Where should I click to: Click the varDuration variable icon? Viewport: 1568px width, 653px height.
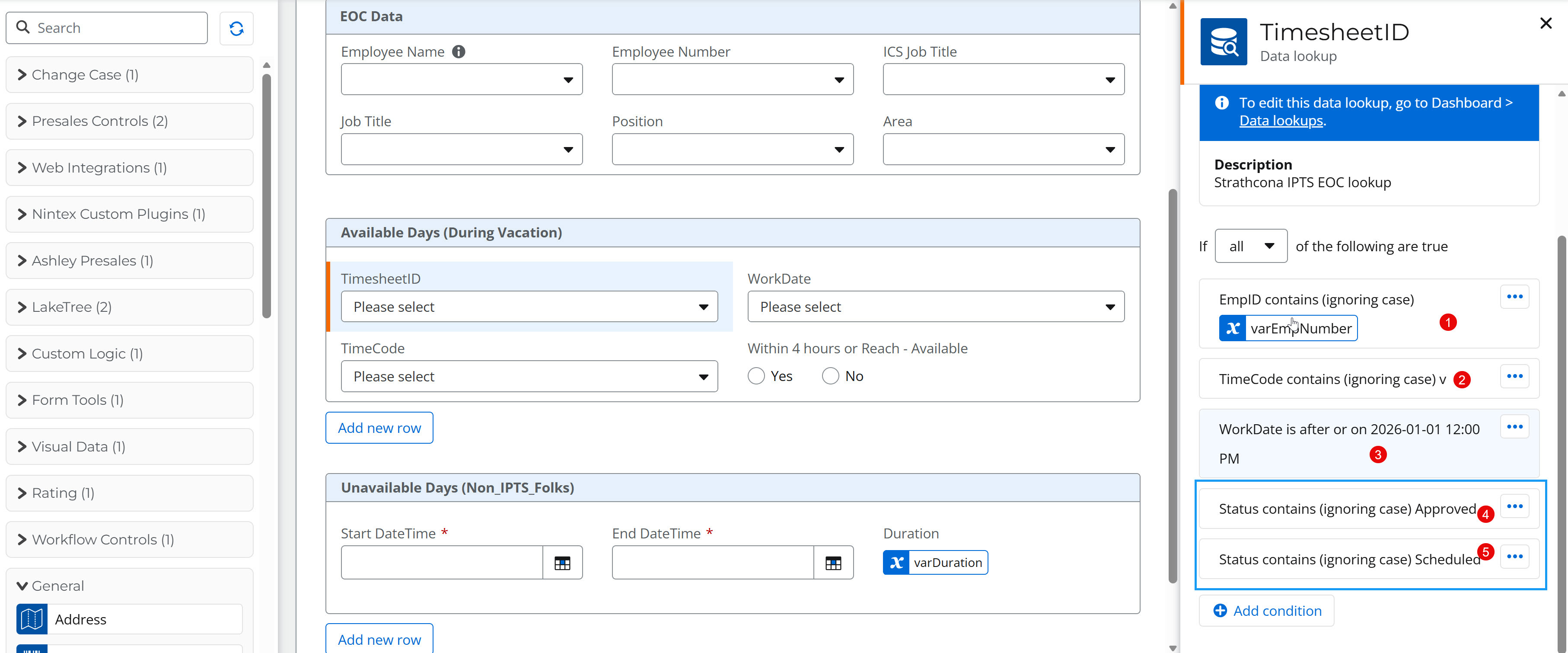tap(896, 563)
